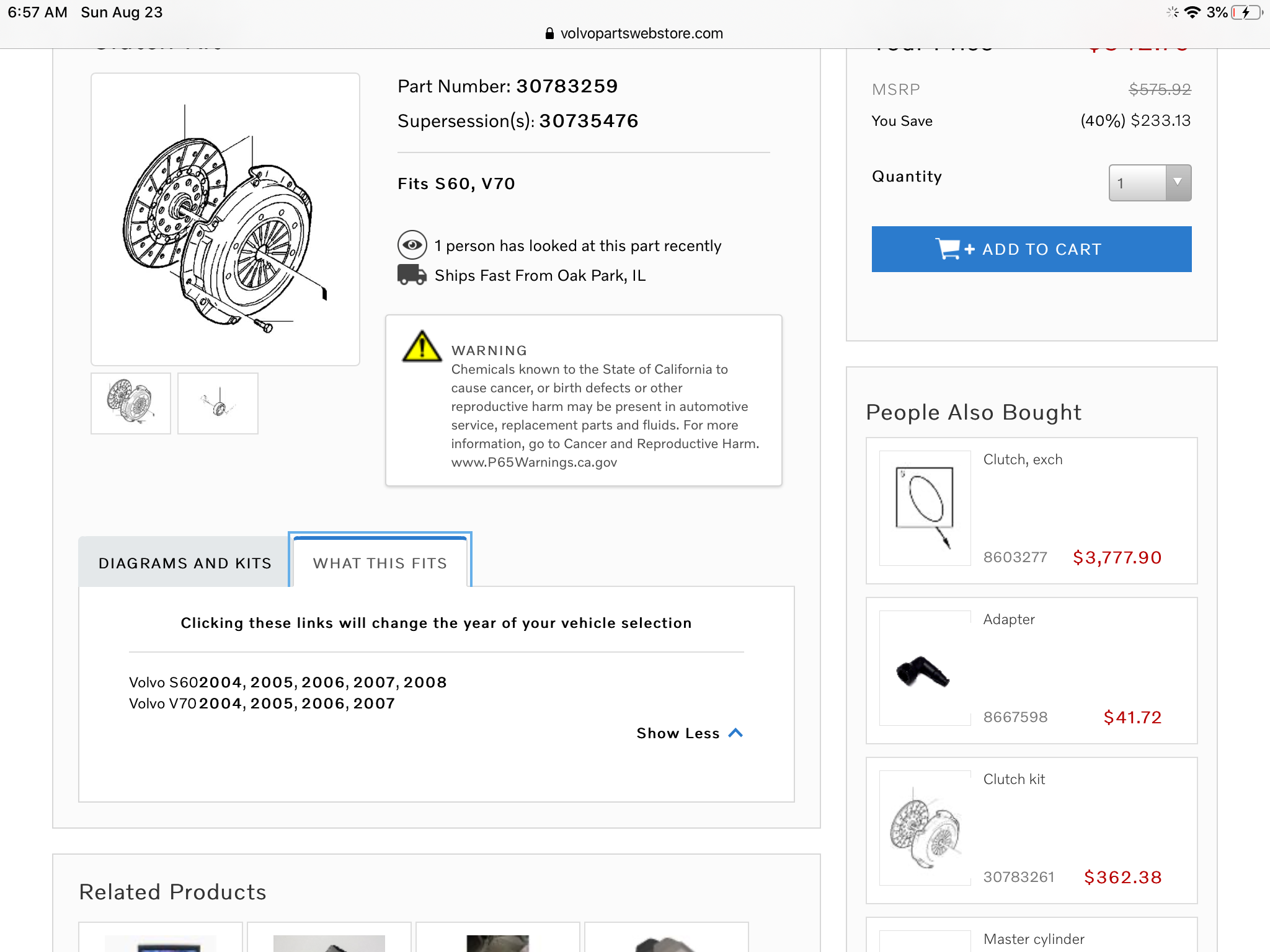Screen dimensions: 1270x952
Task: Switch to Diagrams and Kits tab
Action: 185,563
